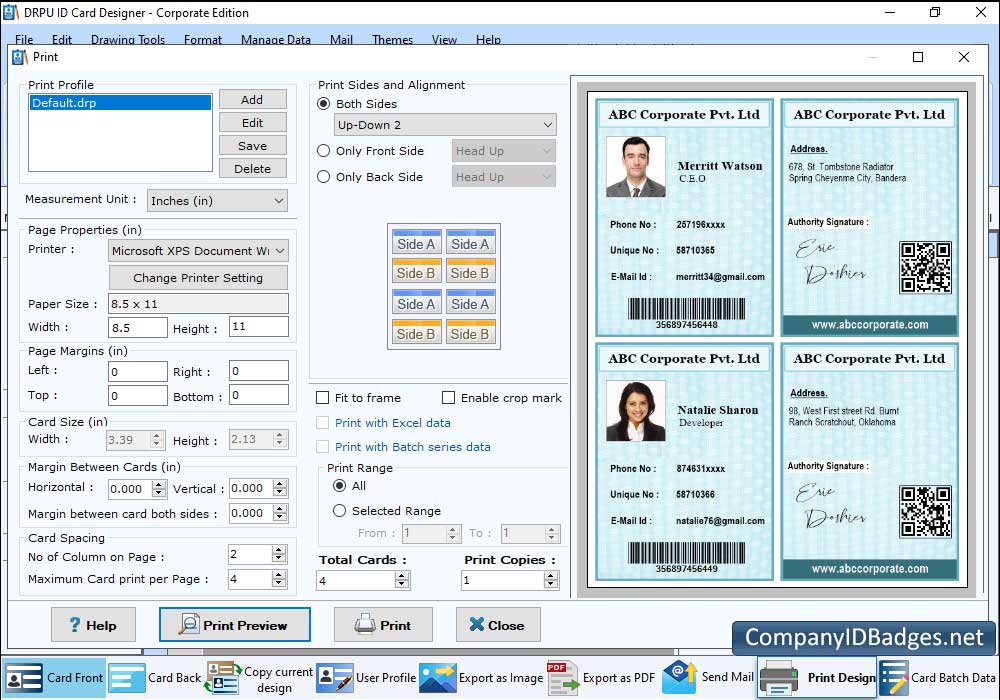Adjust Card Size Width stepper
Image resolution: width=1000 pixels, height=700 pixels.
[x=157, y=439]
